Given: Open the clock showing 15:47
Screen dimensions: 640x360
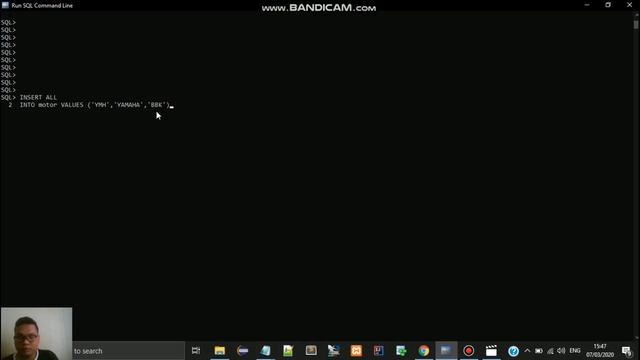Looking at the screenshot, I should tap(600, 351).
